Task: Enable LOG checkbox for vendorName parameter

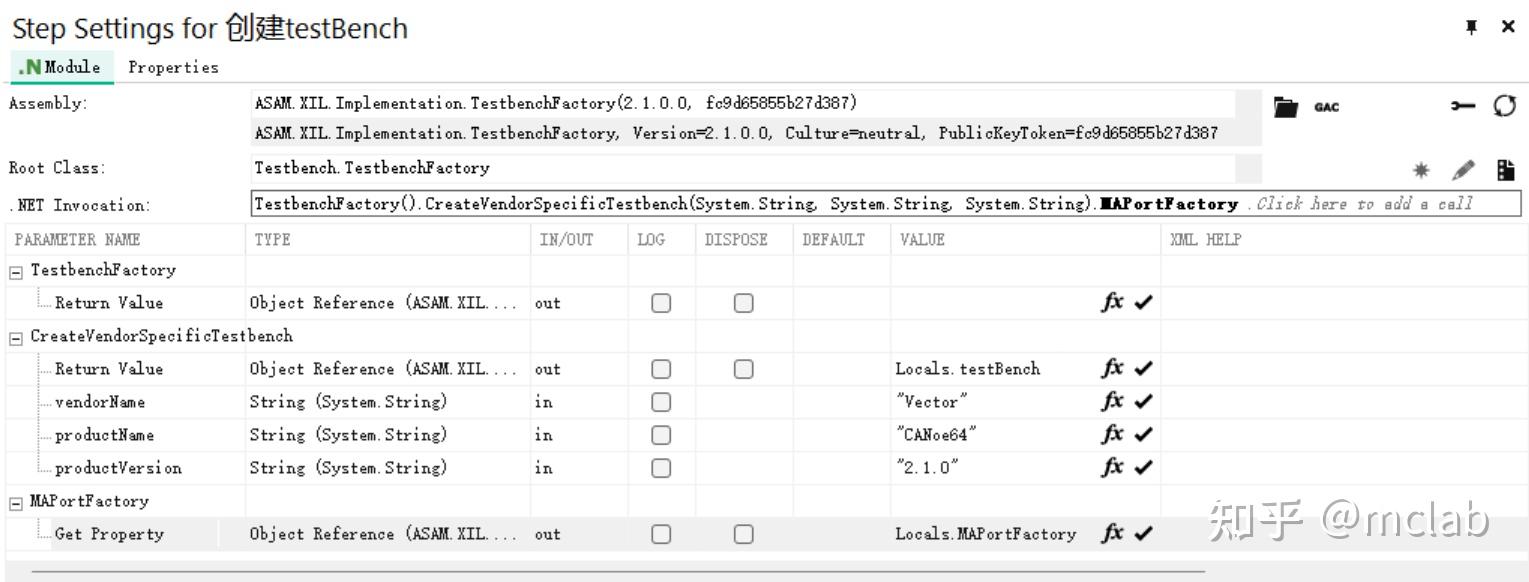Action: (x=660, y=402)
